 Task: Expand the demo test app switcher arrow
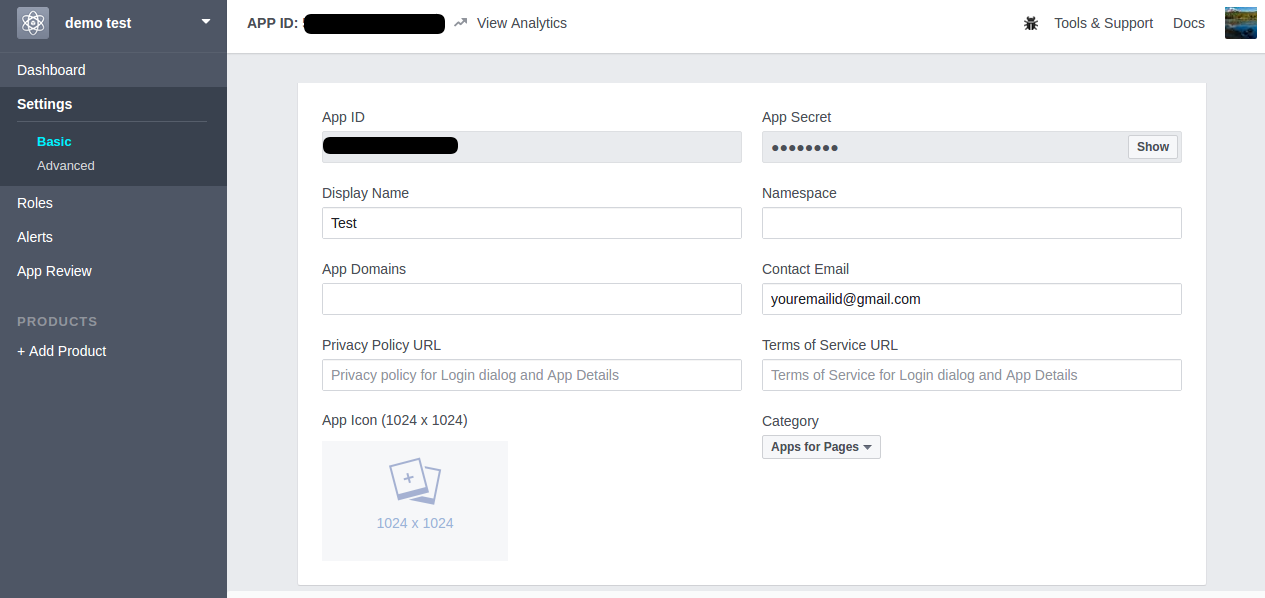pos(206,21)
